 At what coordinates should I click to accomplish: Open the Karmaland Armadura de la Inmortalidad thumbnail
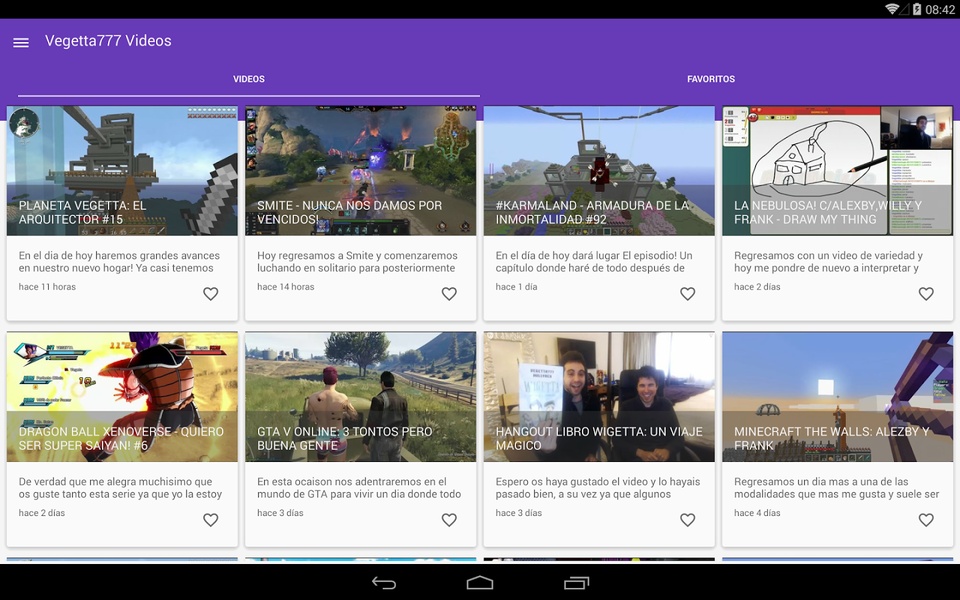tap(599, 171)
